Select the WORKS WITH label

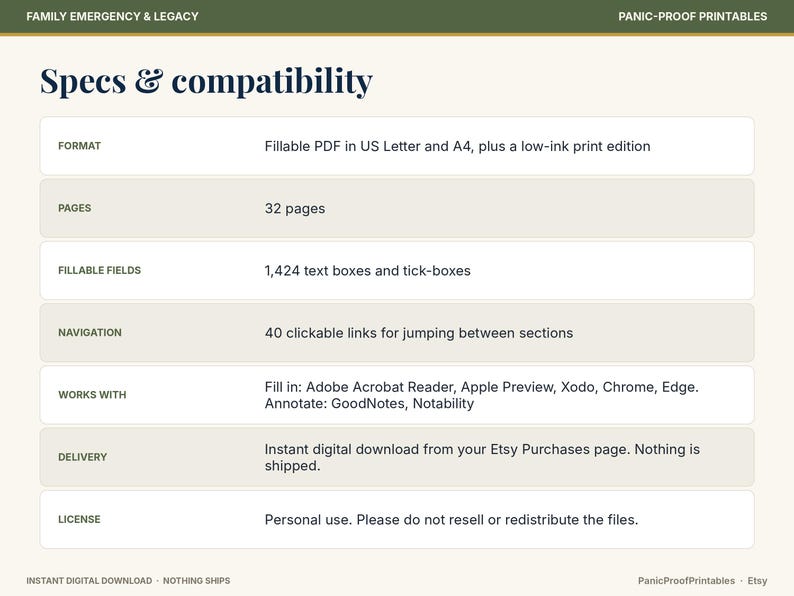92,395
